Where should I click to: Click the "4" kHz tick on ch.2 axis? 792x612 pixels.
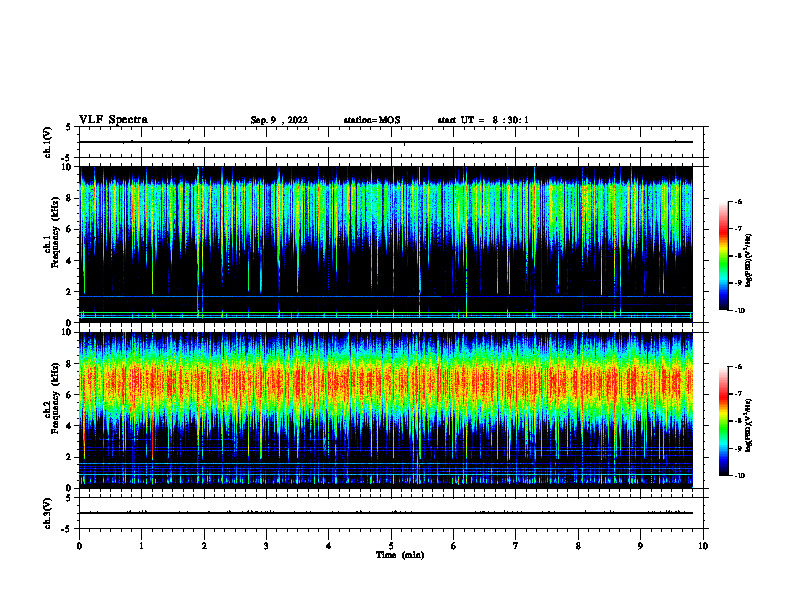(69, 426)
